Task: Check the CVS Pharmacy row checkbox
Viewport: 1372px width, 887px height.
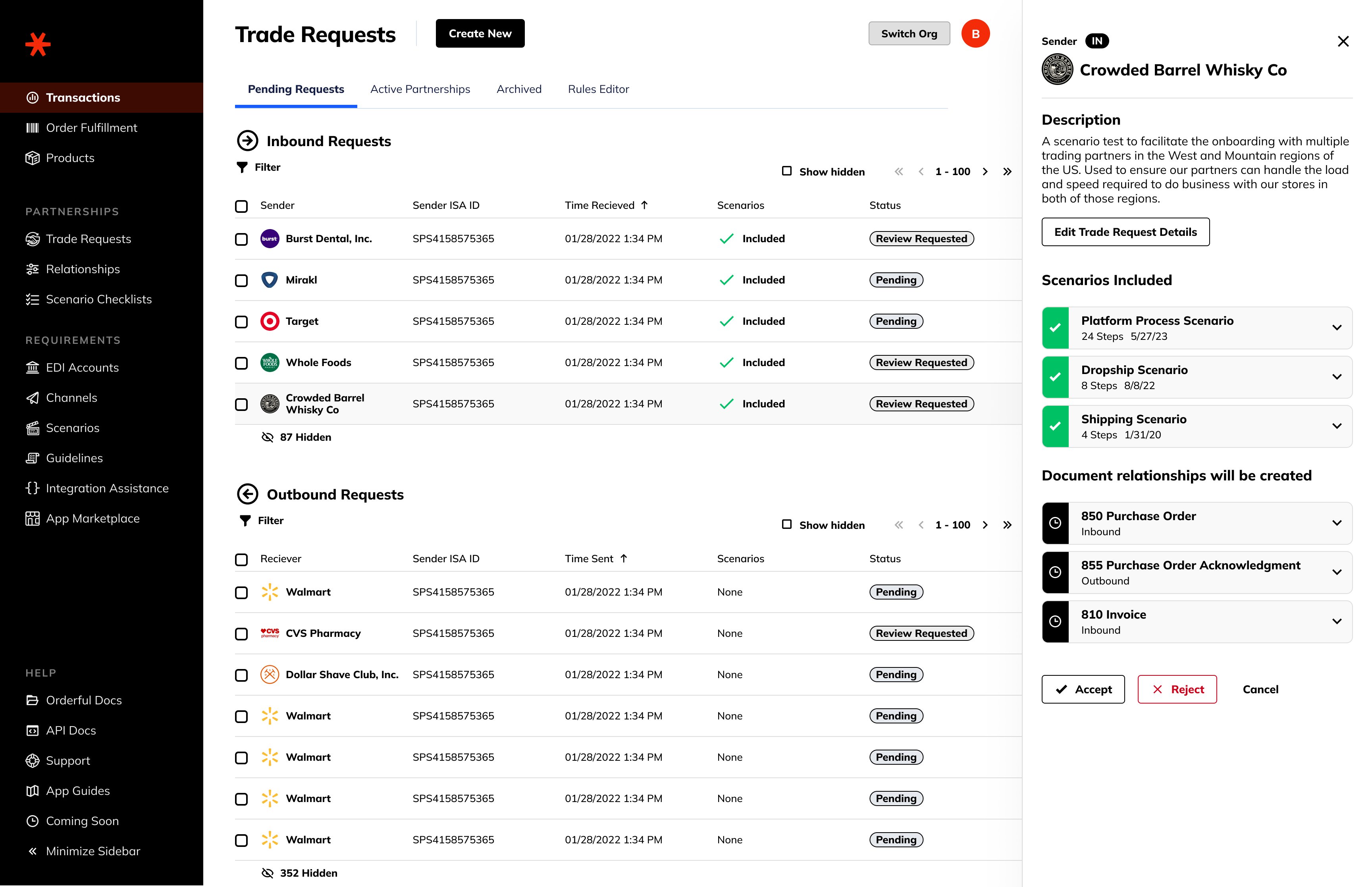Action: (241, 634)
